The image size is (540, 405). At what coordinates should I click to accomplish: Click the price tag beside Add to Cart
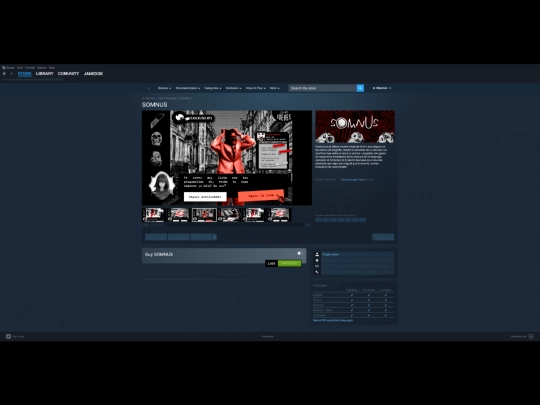[271, 263]
